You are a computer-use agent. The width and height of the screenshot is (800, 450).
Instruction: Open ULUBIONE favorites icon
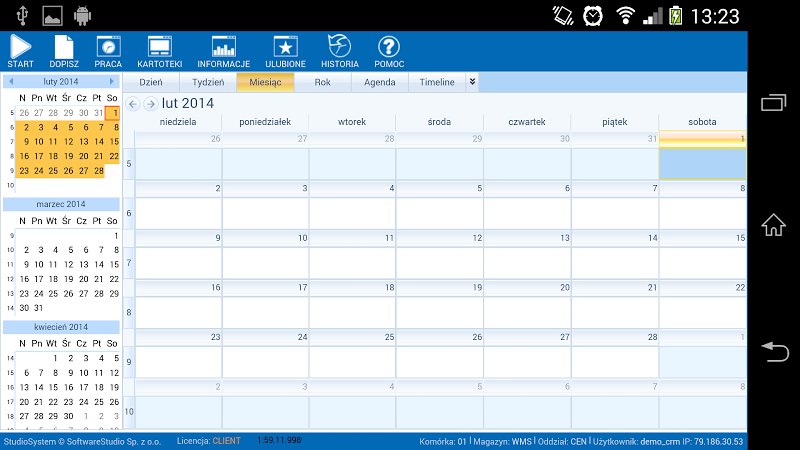pos(285,51)
